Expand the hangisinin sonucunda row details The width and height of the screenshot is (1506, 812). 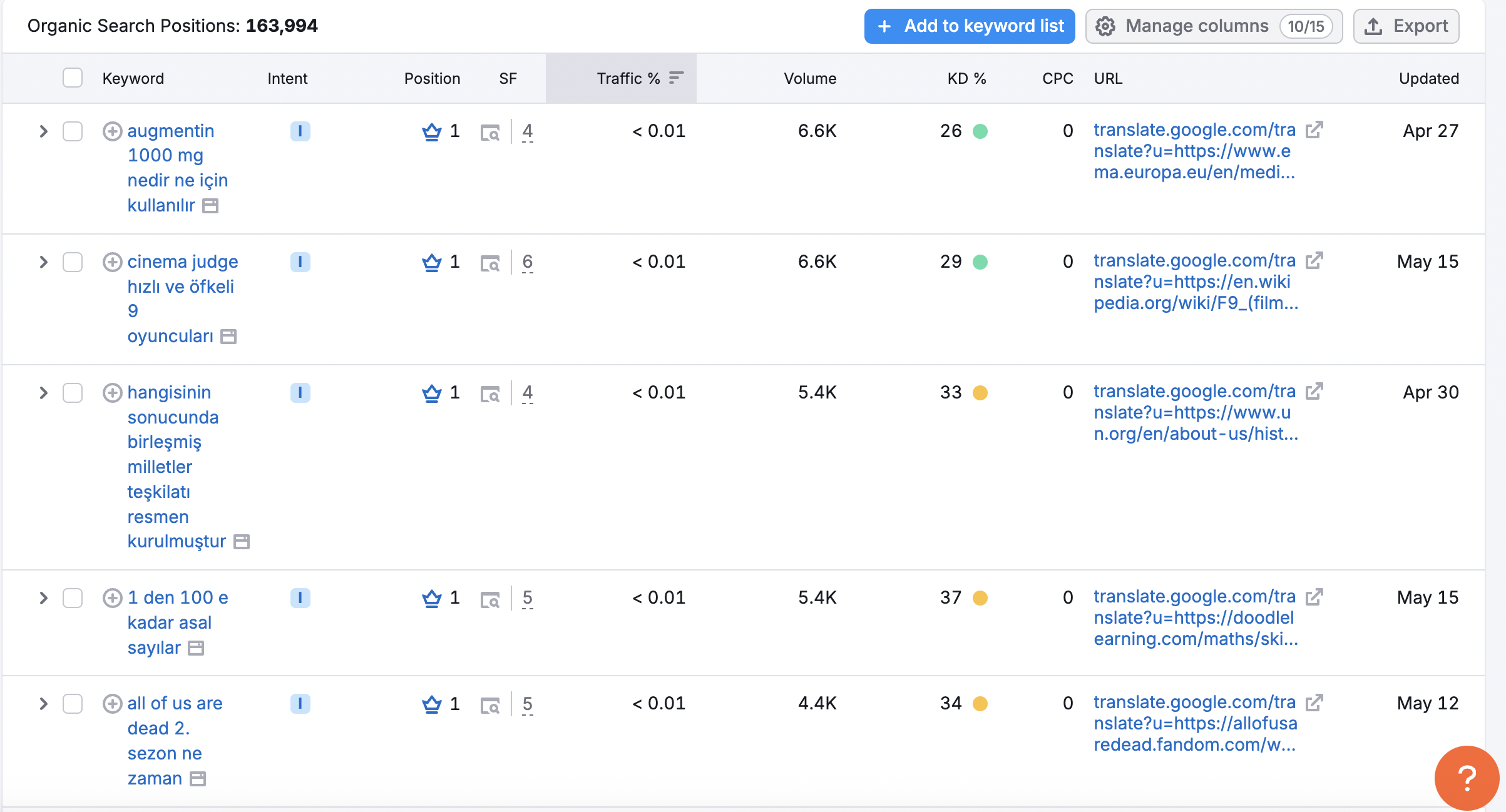click(x=43, y=393)
